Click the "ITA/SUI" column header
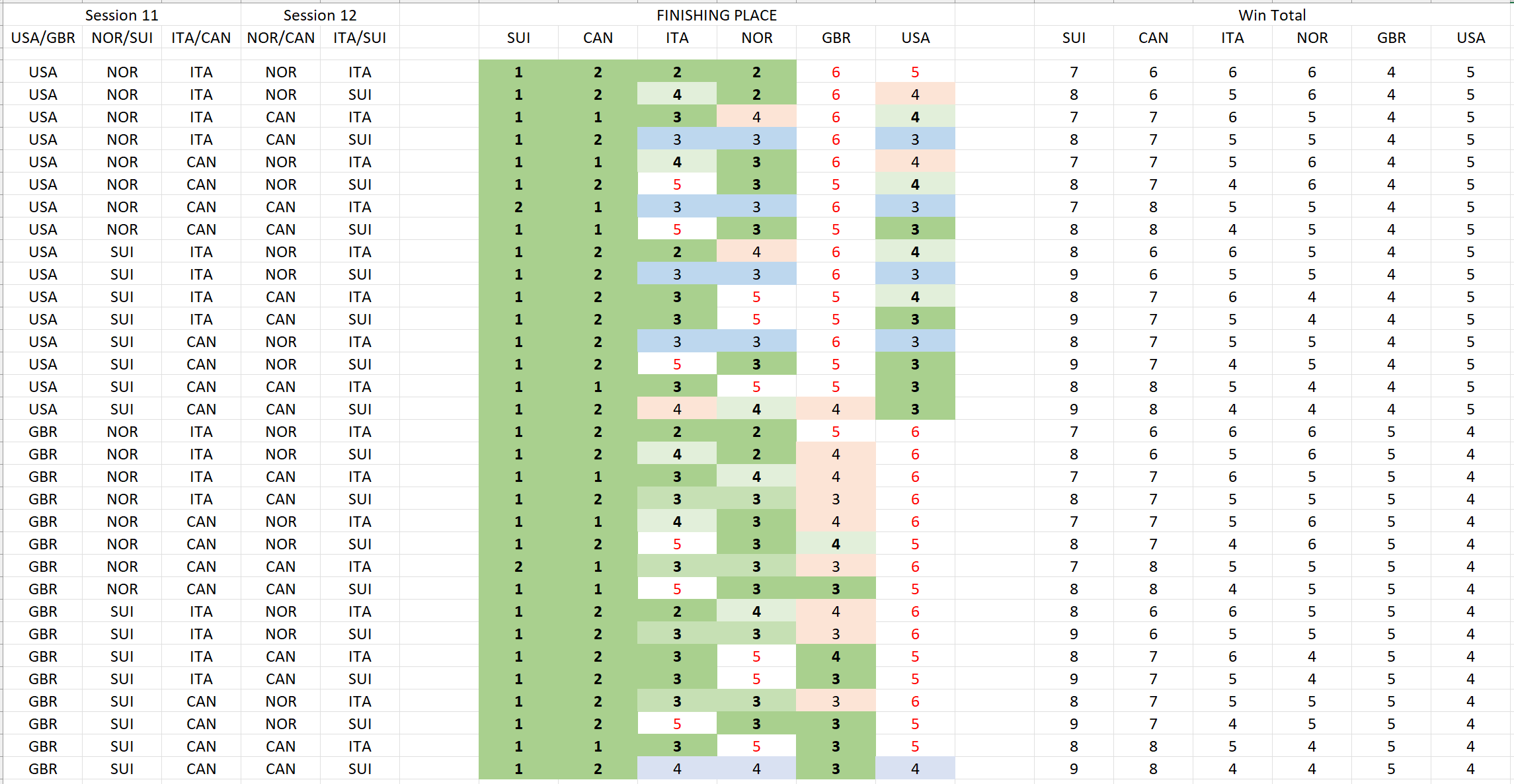This screenshot has height=784, width=1514. point(360,38)
